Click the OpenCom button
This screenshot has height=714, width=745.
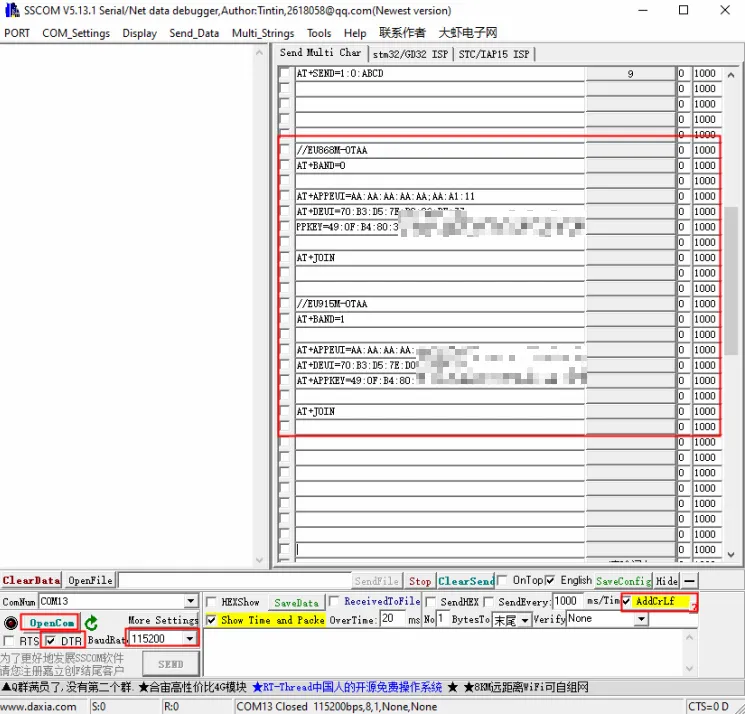52,622
